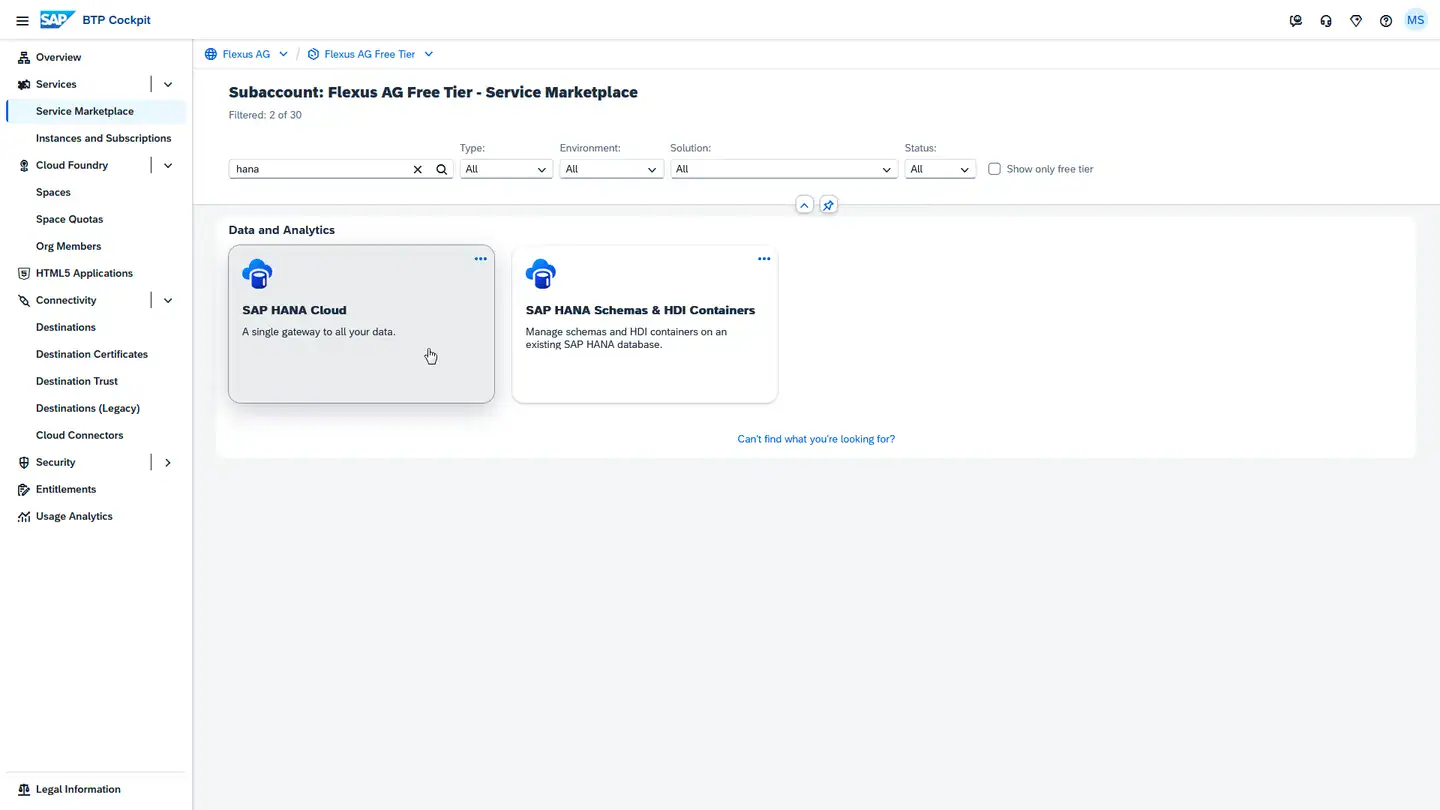The width and height of the screenshot is (1440, 810).
Task: Open the Status filter dropdown
Action: [x=940, y=169]
